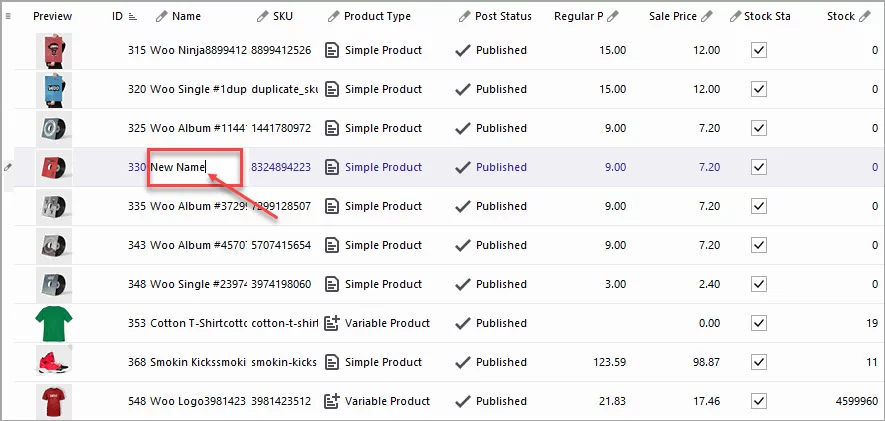Click the pencil icon beside Name header
885x421 pixels.
162,16
